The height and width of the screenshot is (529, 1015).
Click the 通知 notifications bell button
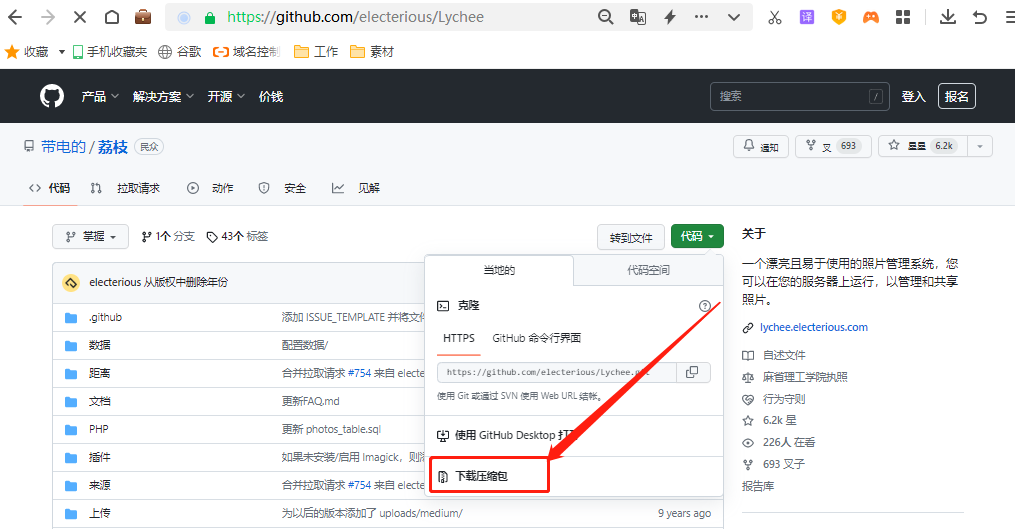click(761, 146)
